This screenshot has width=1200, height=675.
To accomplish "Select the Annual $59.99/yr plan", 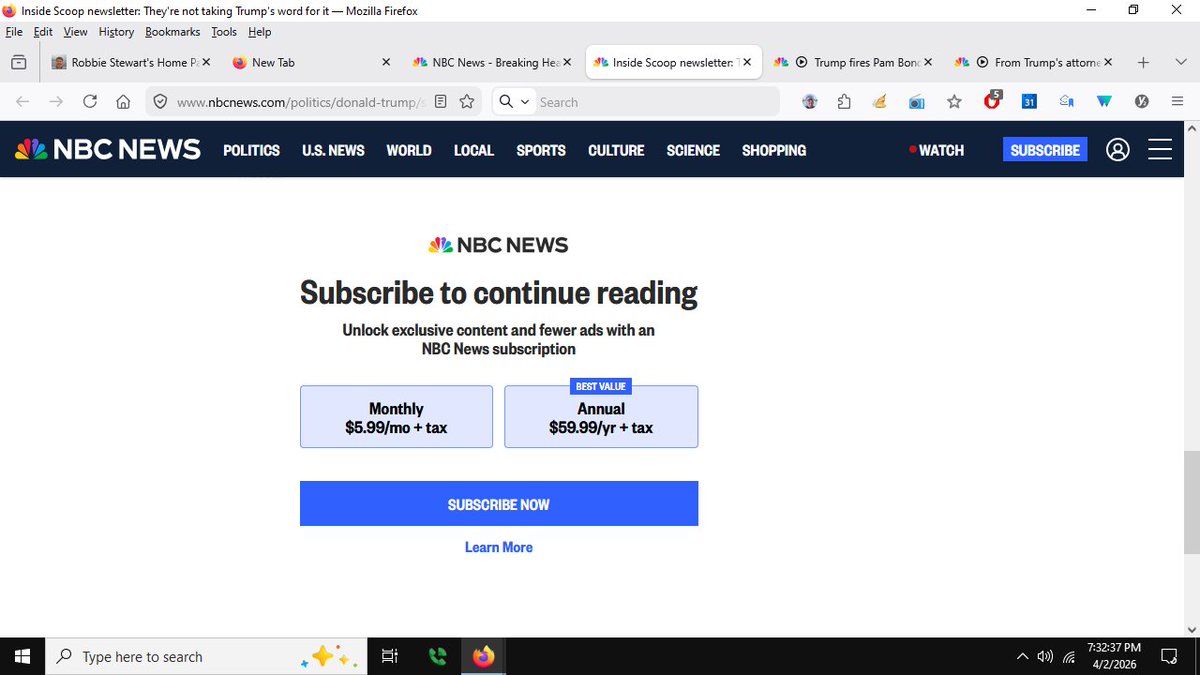I will pyautogui.click(x=601, y=417).
